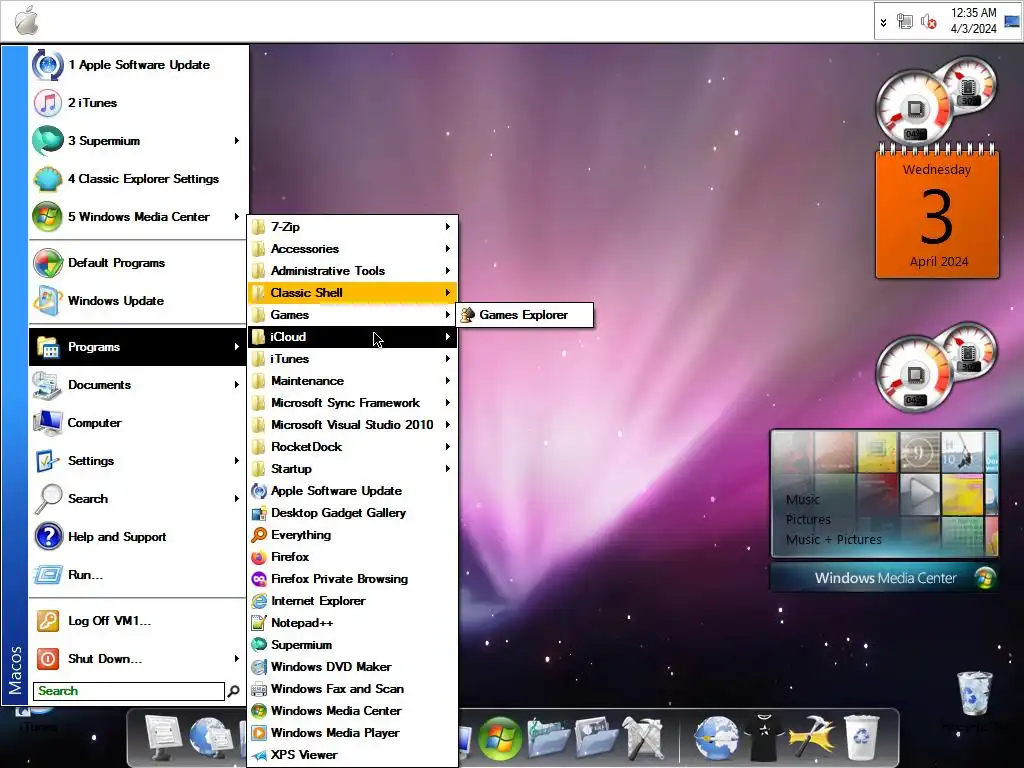
Task: Open XPS Viewer
Action: [x=353, y=755]
